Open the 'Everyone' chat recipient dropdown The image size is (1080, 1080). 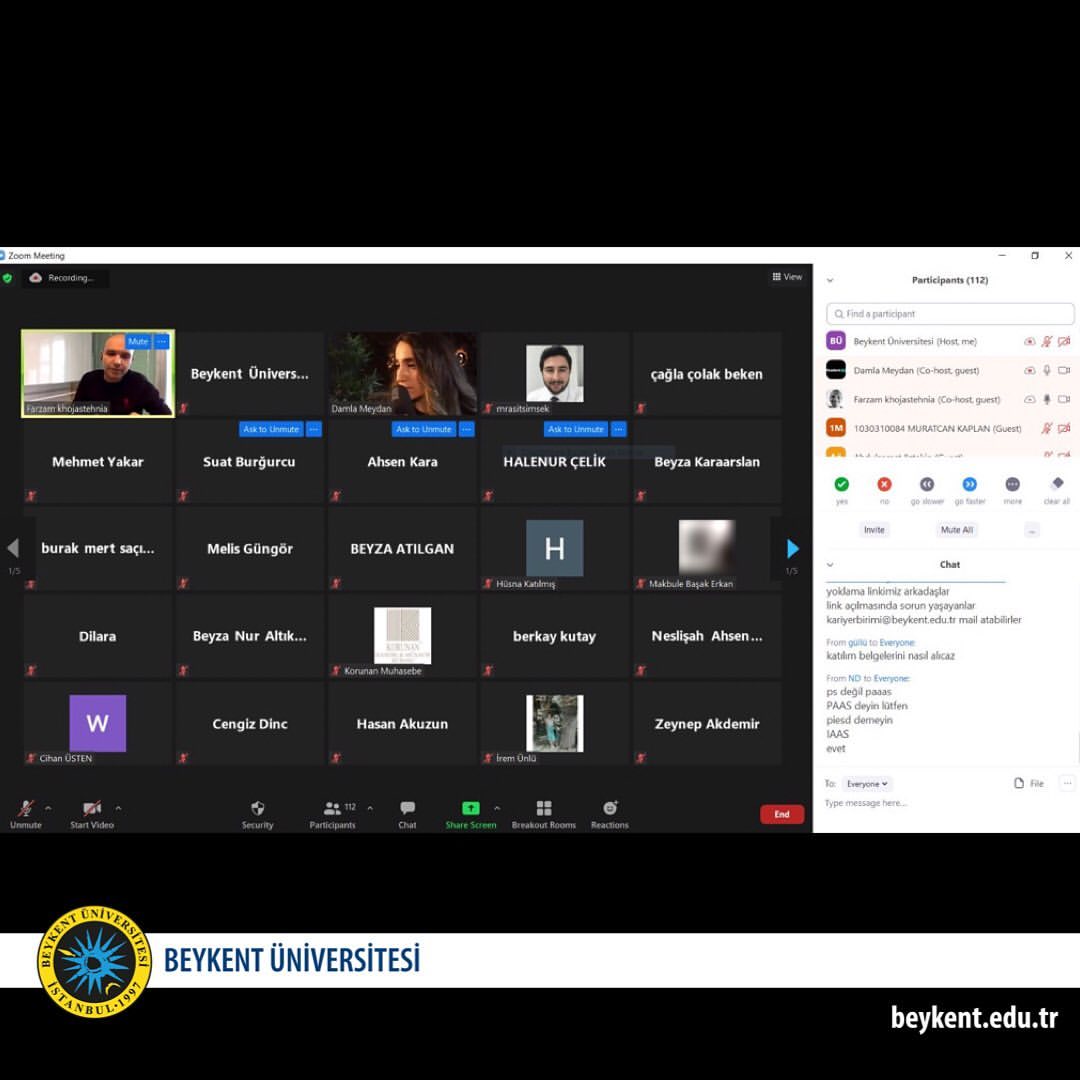tap(866, 784)
